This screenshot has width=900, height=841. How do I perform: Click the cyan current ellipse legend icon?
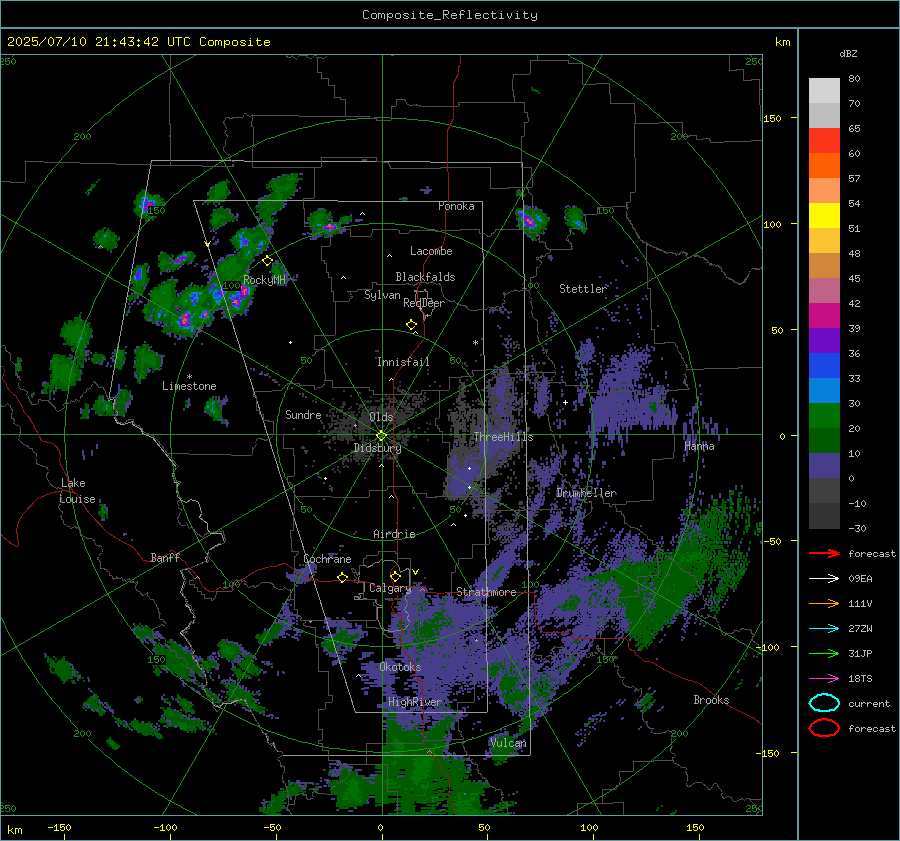click(824, 703)
